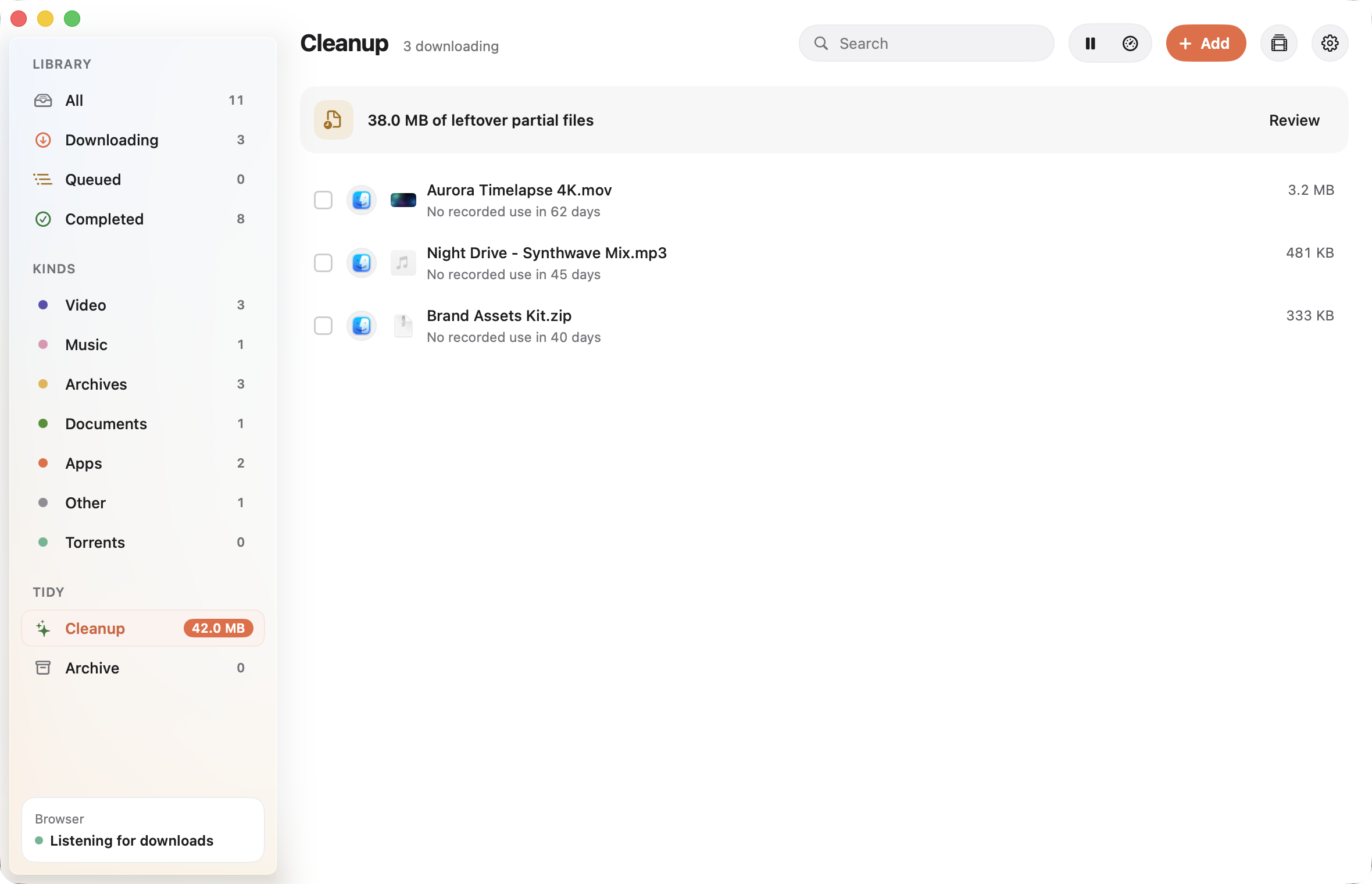Click Finder icon beside Aurora Timelapse 4K.mov

pos(362,201)
